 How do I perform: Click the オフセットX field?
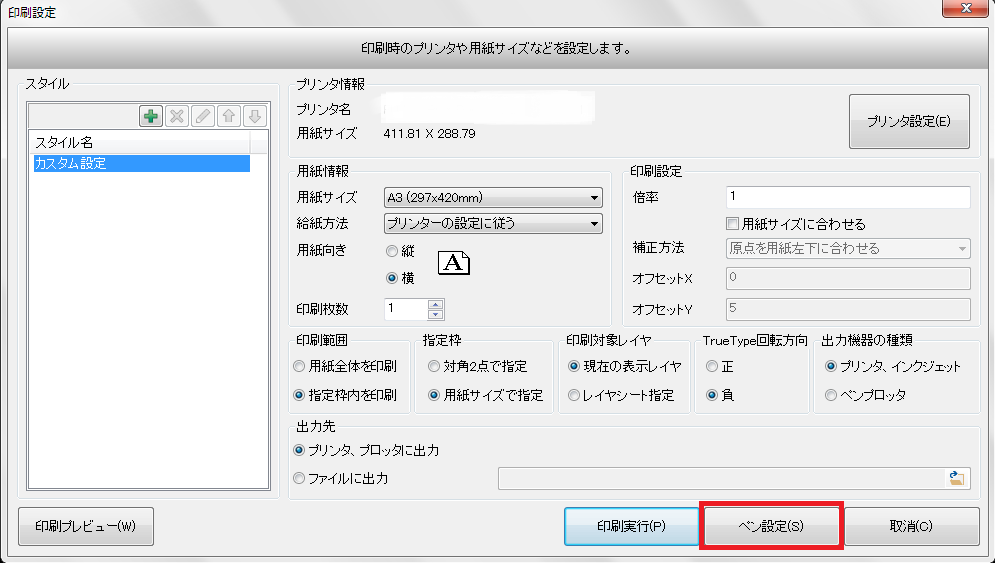[848, 278]
